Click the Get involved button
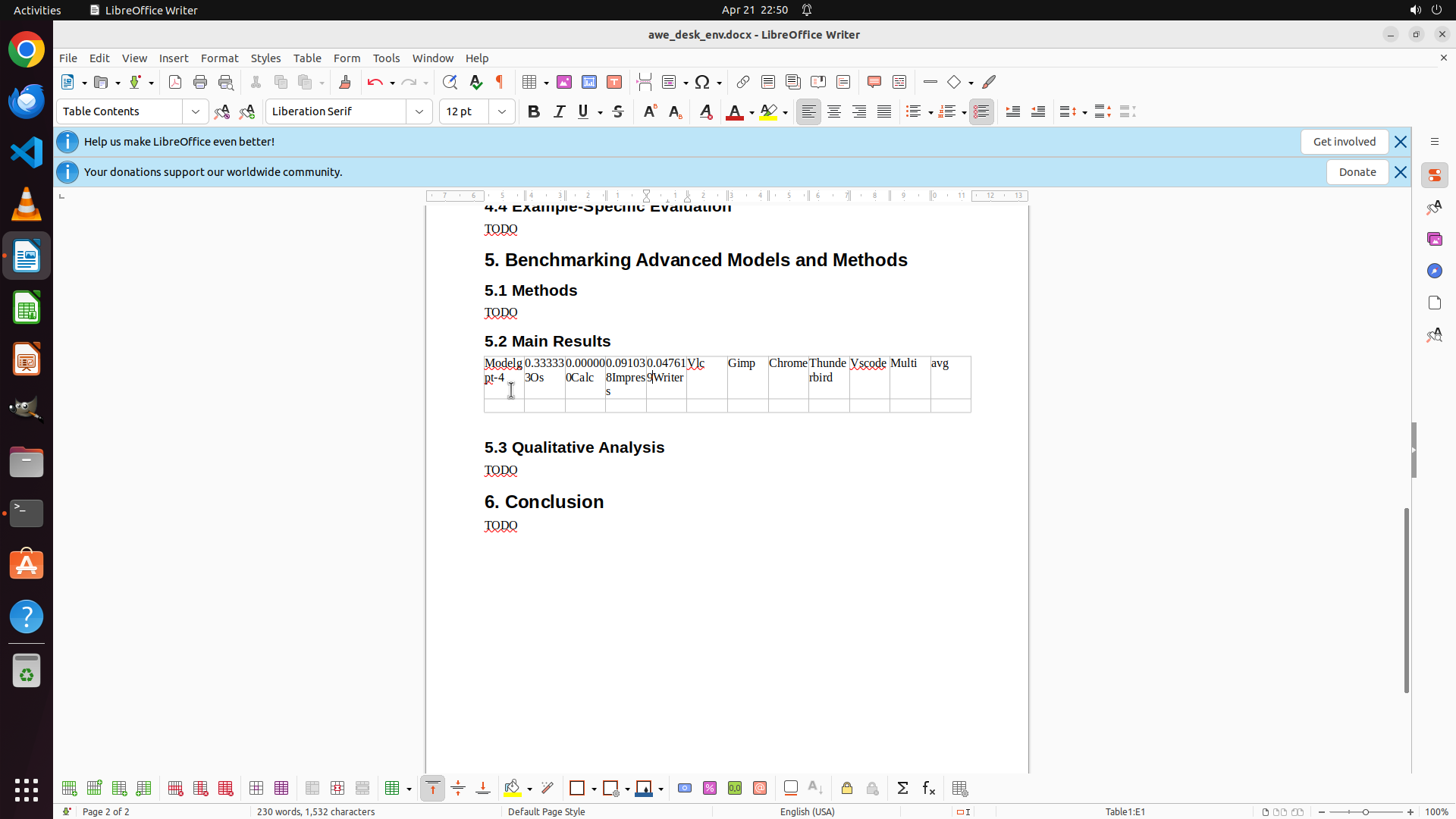The height and width of the screenshot is (819, 1456). 1344,142
